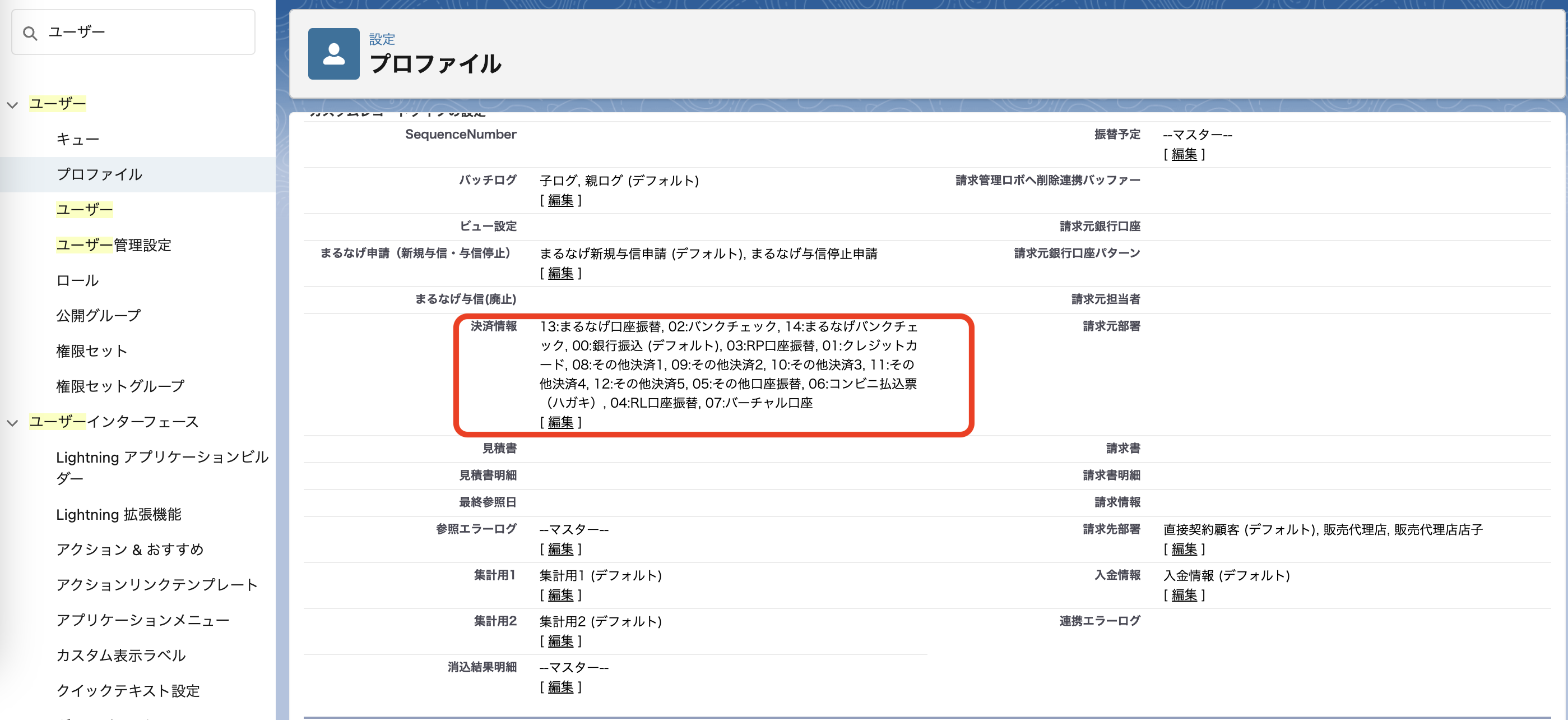Open 公開グループ from the sidebar
Screen dimensions: 1568x720
click(98, 315)
